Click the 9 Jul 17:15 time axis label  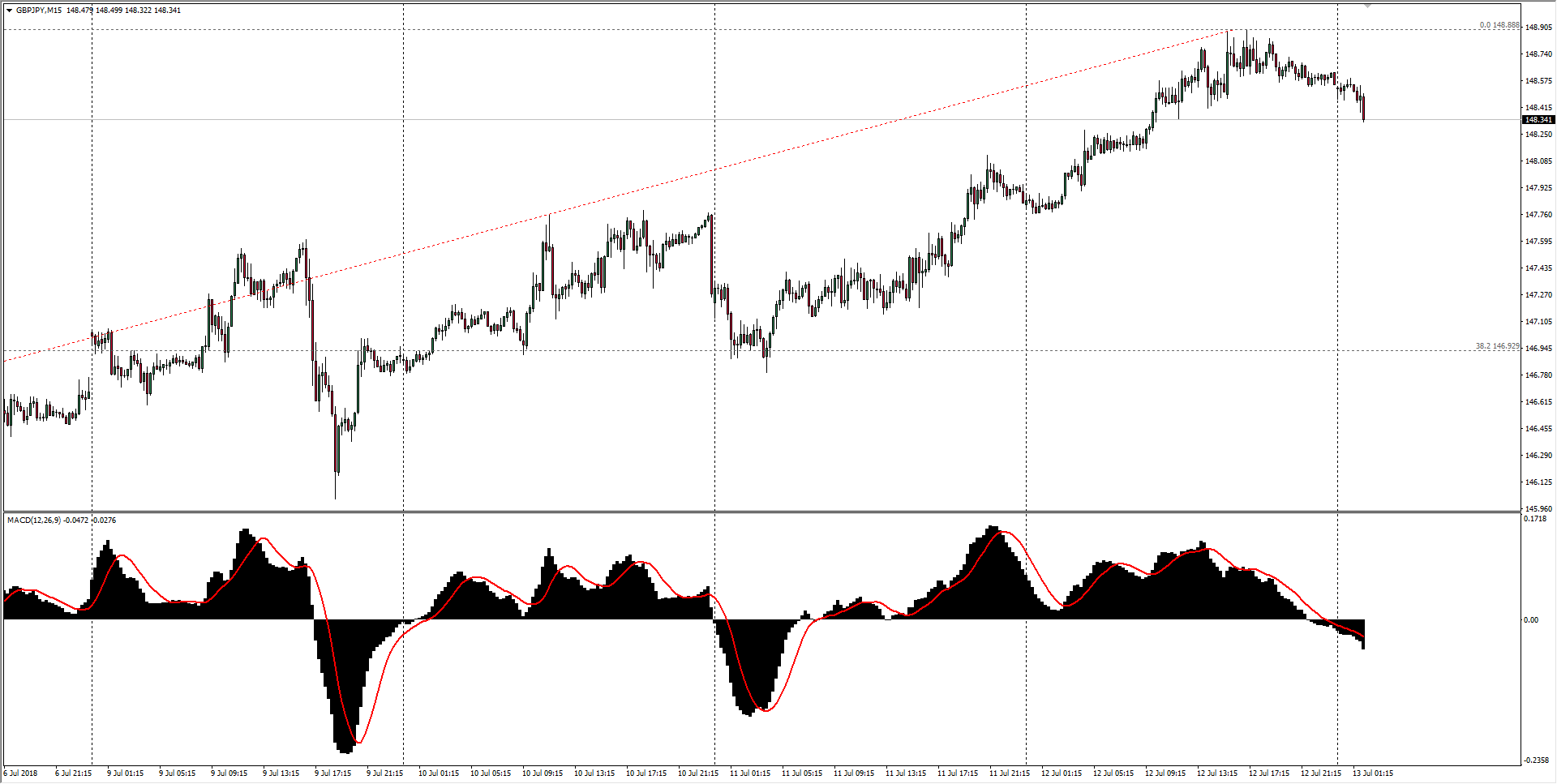tap(332, 773)
